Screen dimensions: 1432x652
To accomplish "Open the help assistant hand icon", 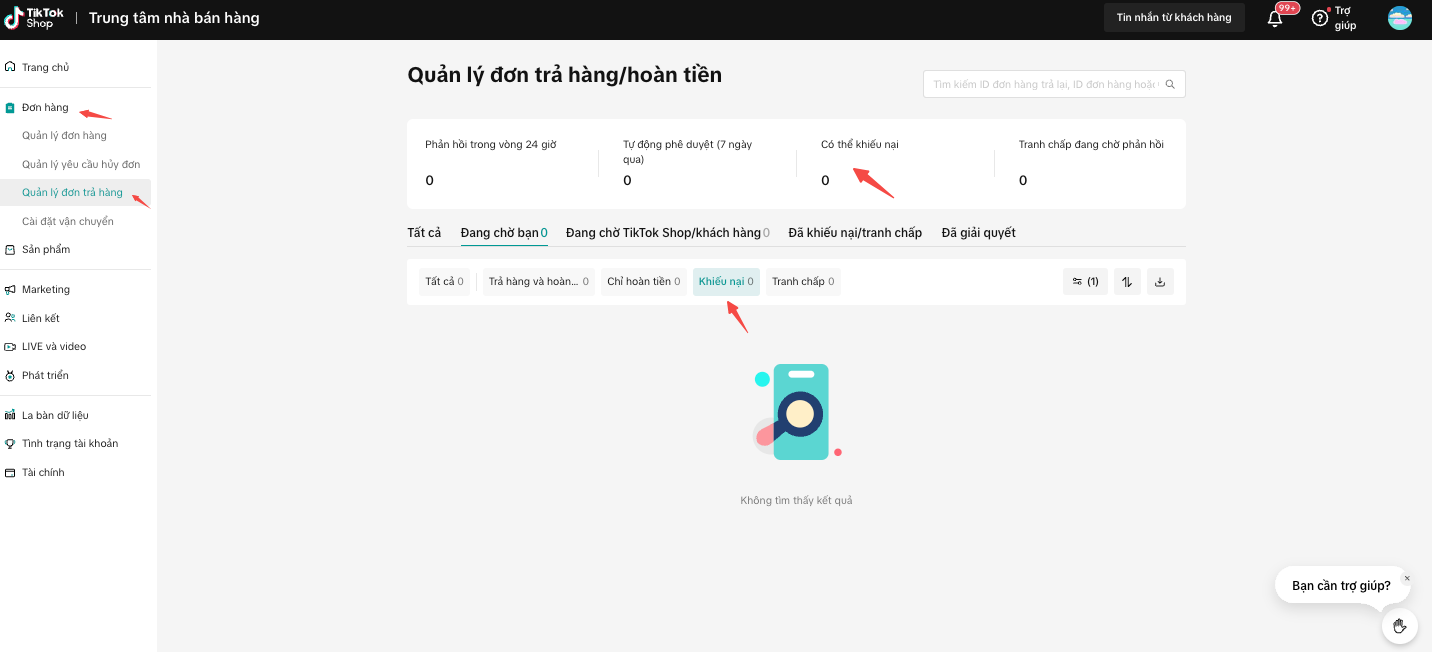I will click(1400, 626).
